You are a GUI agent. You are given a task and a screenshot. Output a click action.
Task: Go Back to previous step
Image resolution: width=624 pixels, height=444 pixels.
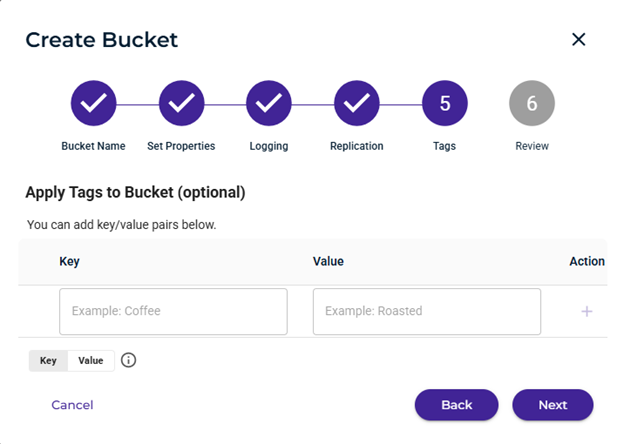tap(456, 405)
